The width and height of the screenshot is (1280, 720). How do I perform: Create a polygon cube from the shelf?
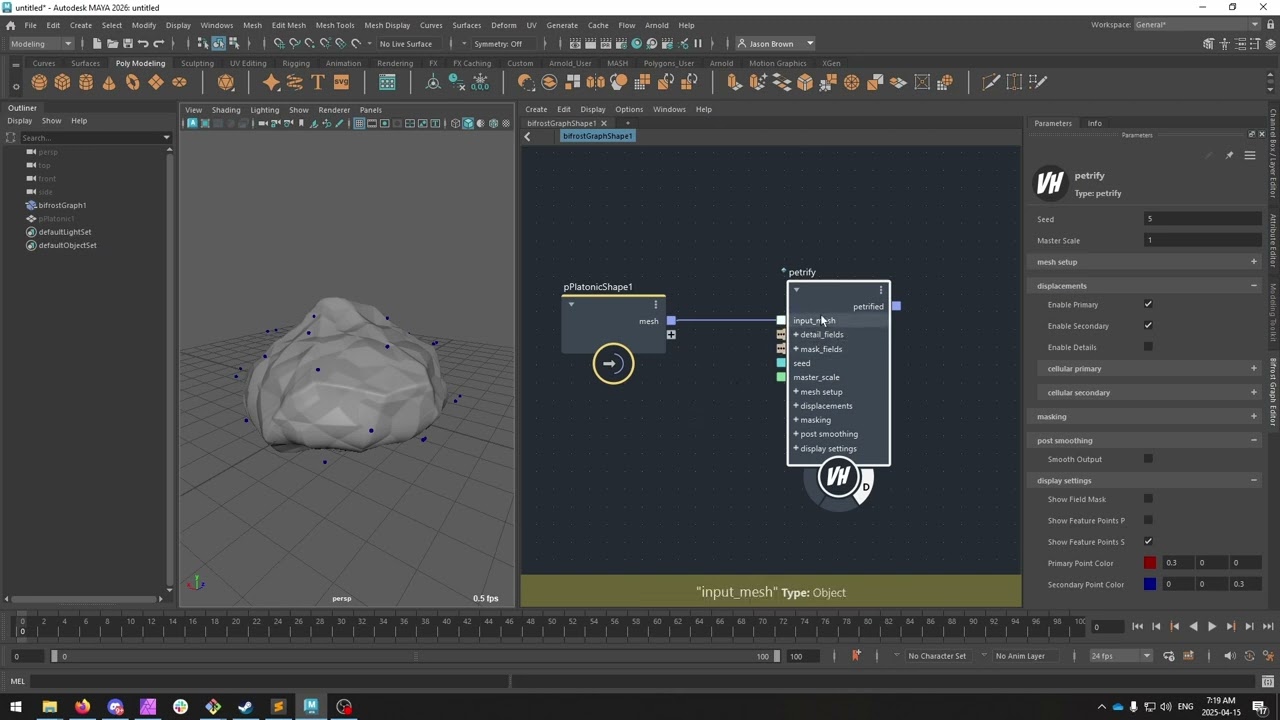point(63,82)
